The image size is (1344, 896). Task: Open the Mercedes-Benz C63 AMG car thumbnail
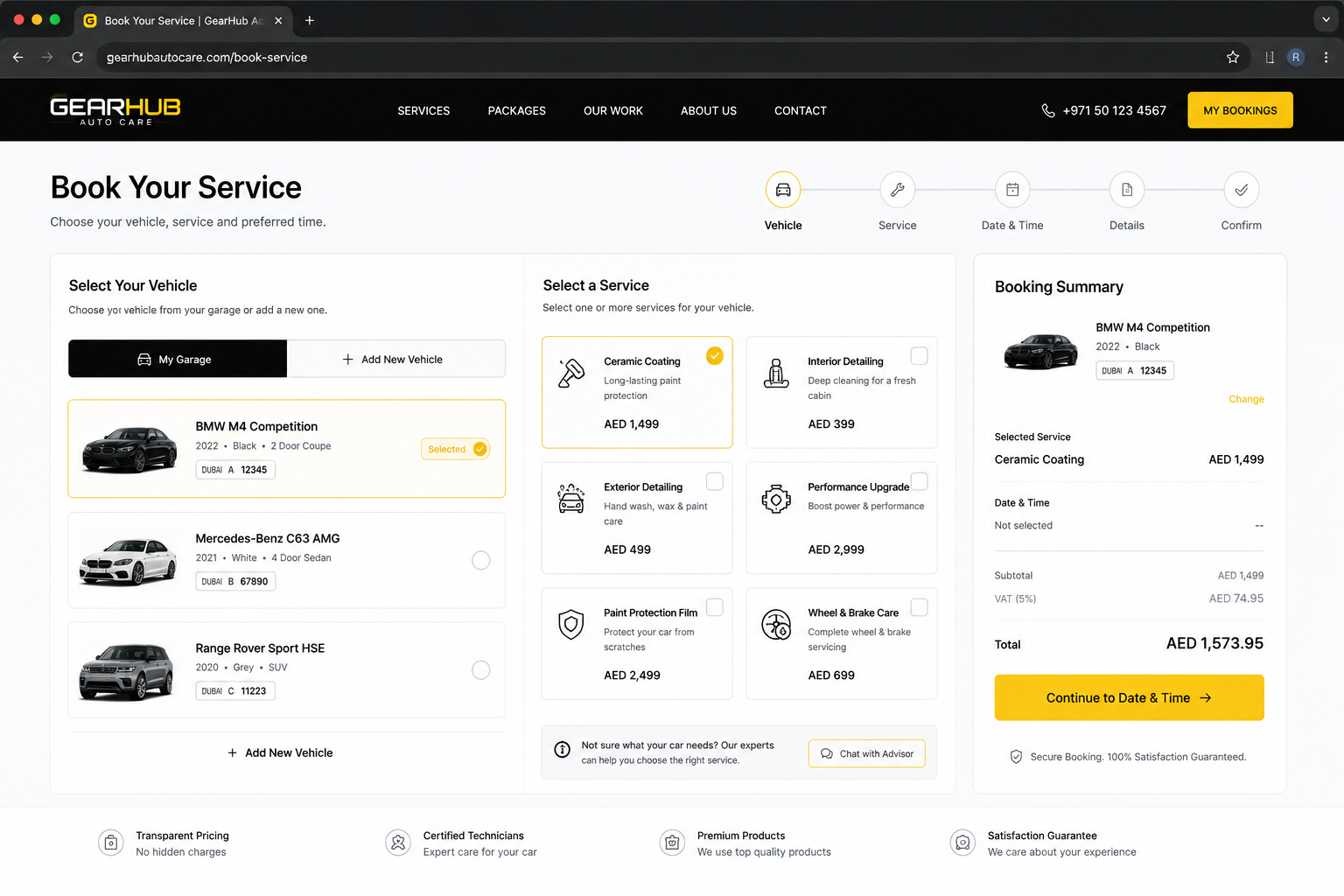(x=128, y=560)
